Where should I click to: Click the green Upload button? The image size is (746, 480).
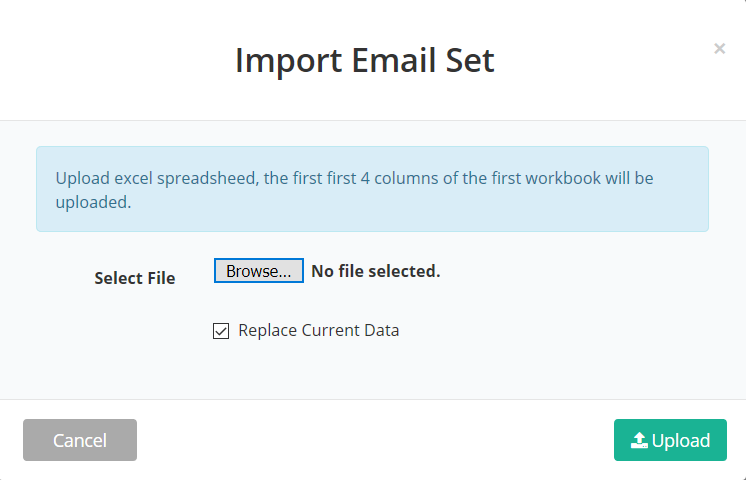pyautogui.click(x=670, y=440)
